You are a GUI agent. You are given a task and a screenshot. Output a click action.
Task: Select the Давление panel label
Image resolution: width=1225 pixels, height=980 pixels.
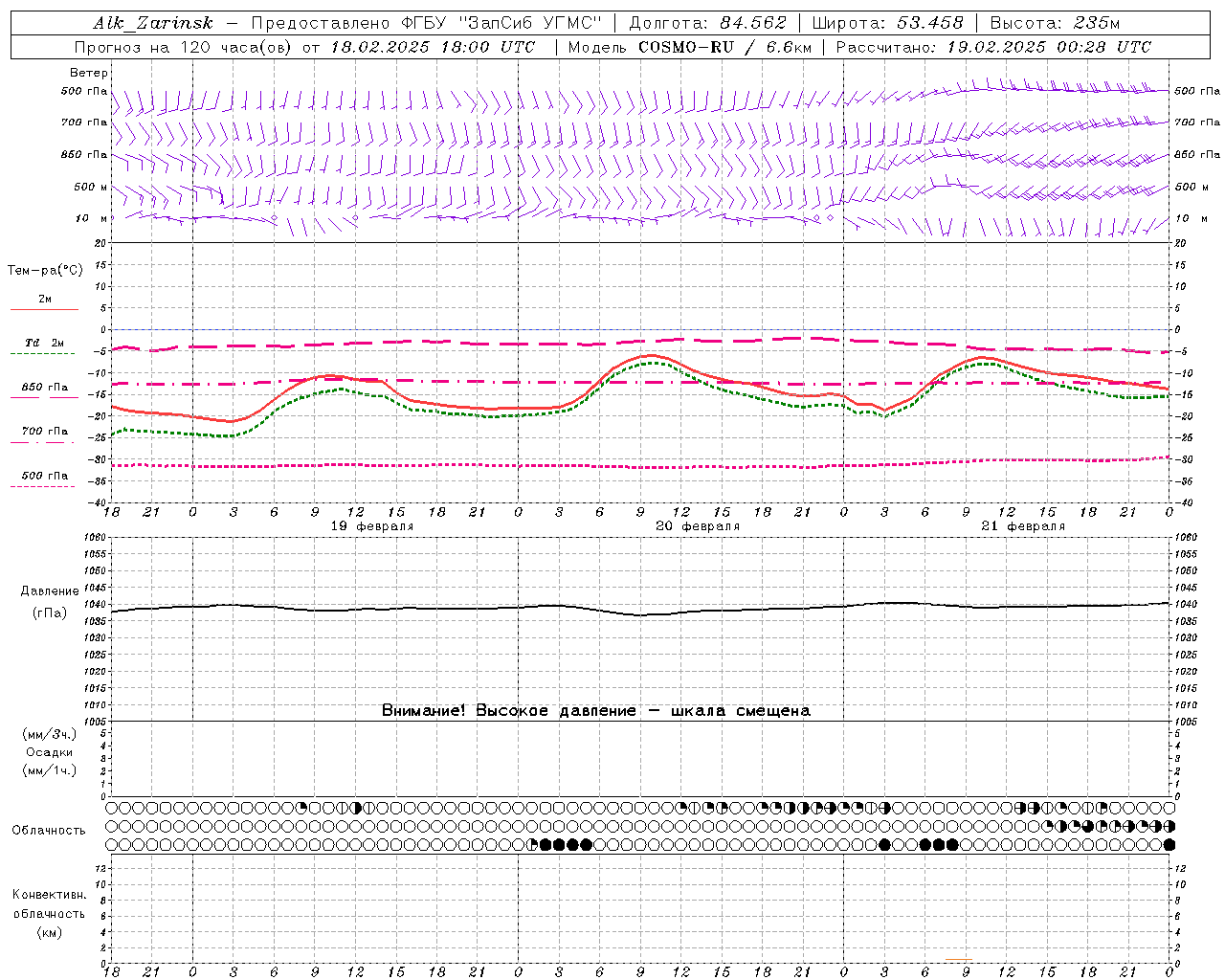50,591
